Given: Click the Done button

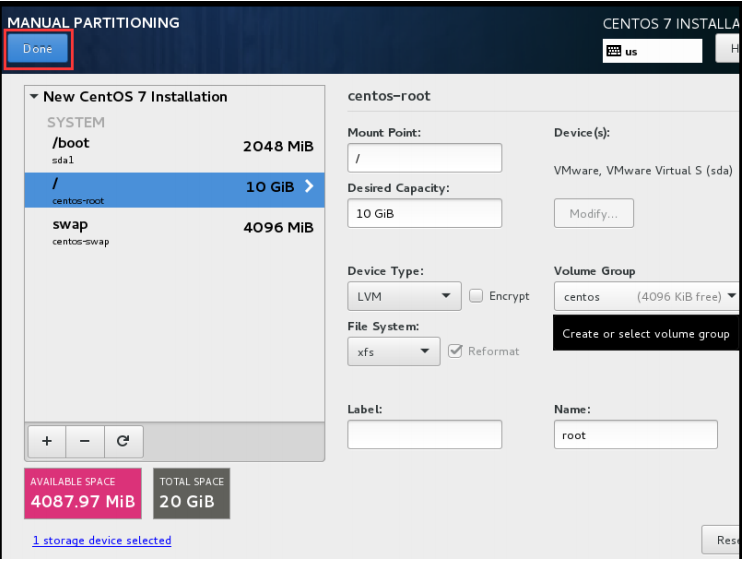Looking at the screenshot, I should coord(38,49).
